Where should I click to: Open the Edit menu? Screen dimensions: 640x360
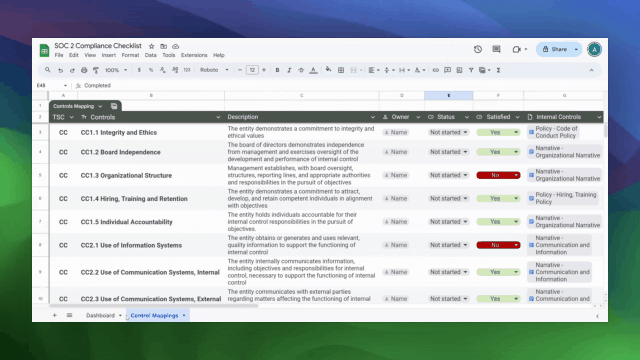tap(73, 55)
